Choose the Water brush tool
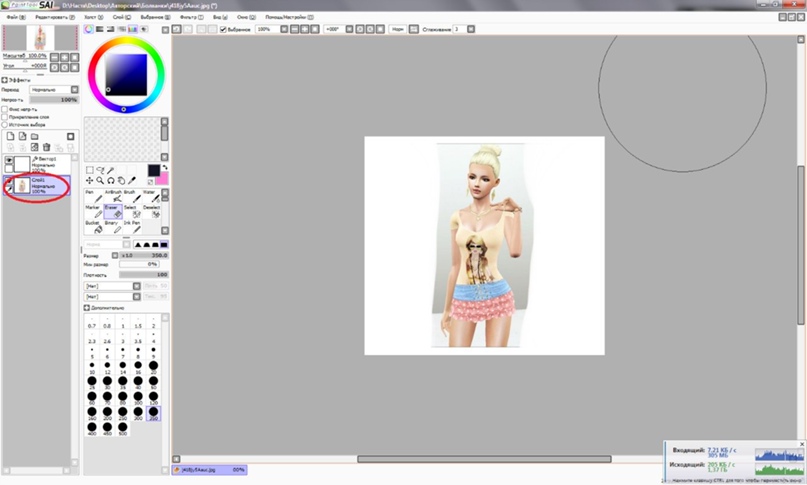 (x=150, y=195)
